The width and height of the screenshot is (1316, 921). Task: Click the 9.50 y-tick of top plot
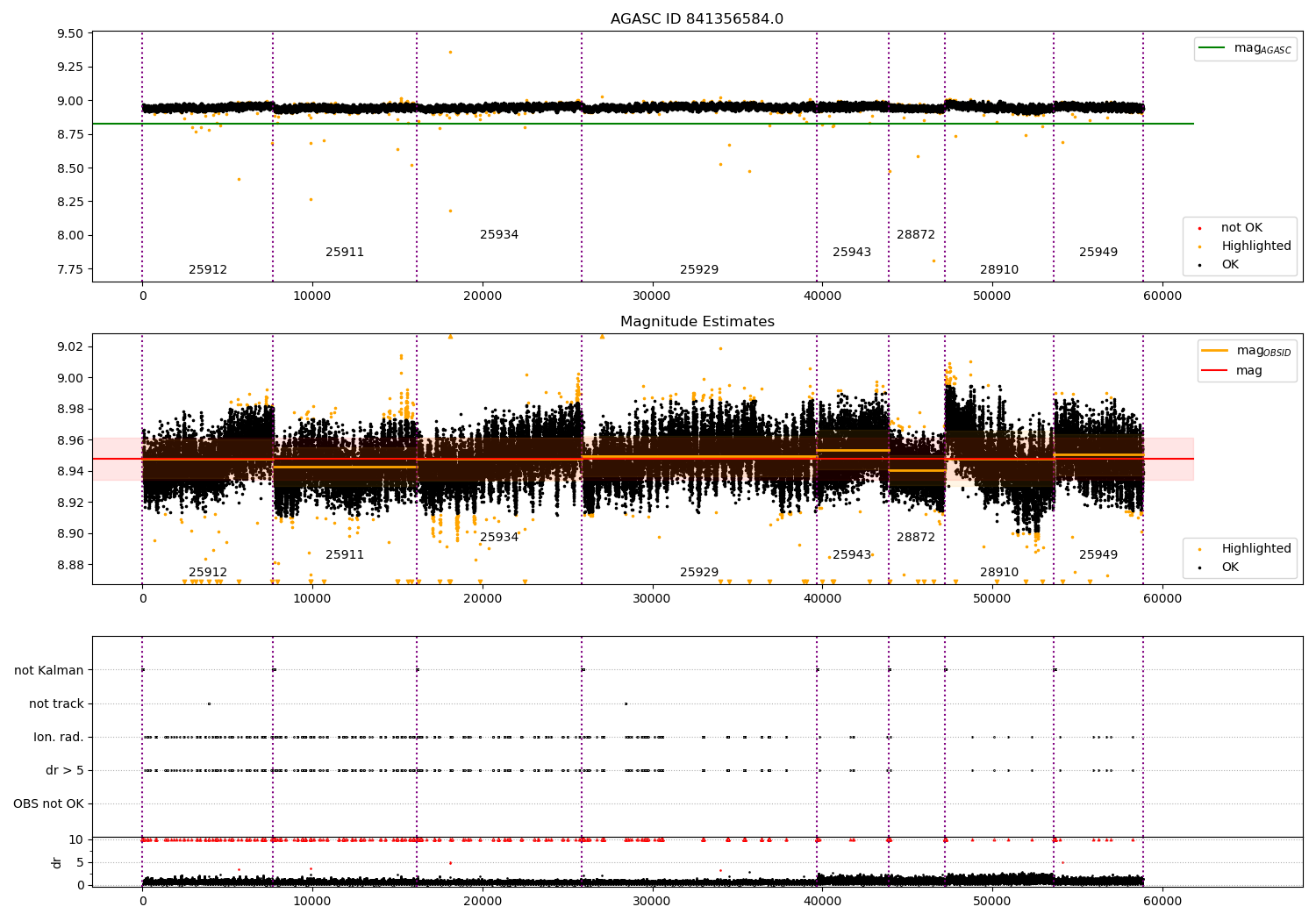pyautogui.click(x=70, y=34)
